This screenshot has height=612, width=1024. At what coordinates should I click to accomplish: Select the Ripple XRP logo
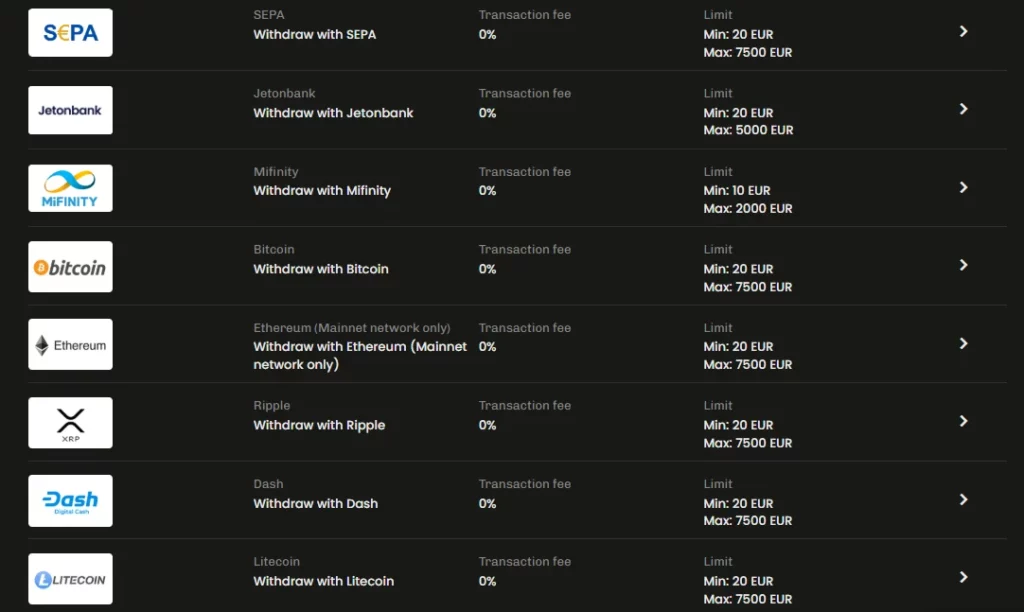point(70,422)
